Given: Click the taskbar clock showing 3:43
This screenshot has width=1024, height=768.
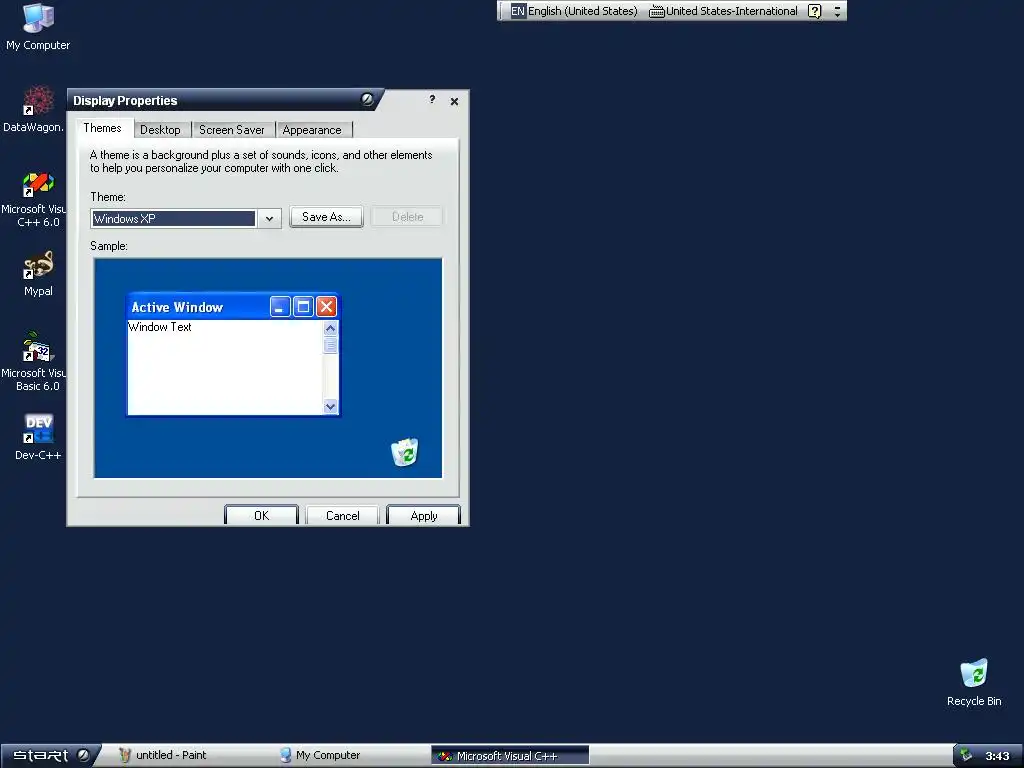Looking at the screenshot, I should (x=997, y=756).
